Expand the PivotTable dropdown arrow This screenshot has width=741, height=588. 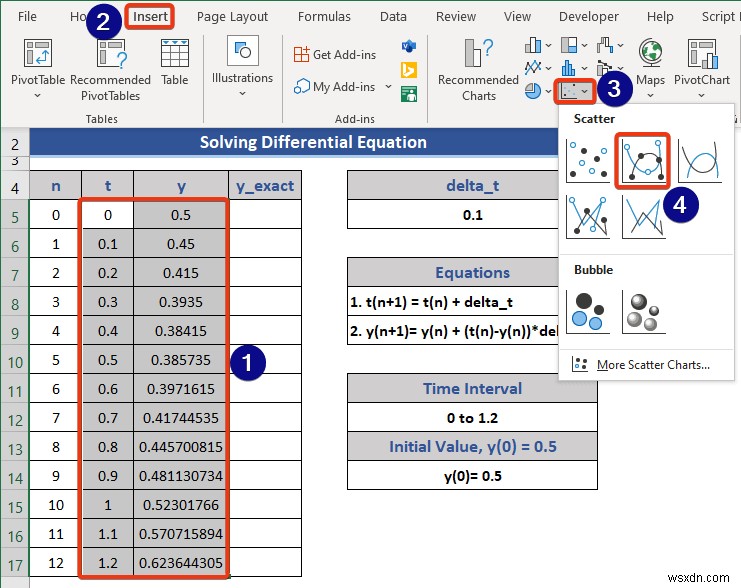pyautogui.click(x=37, y=95)
